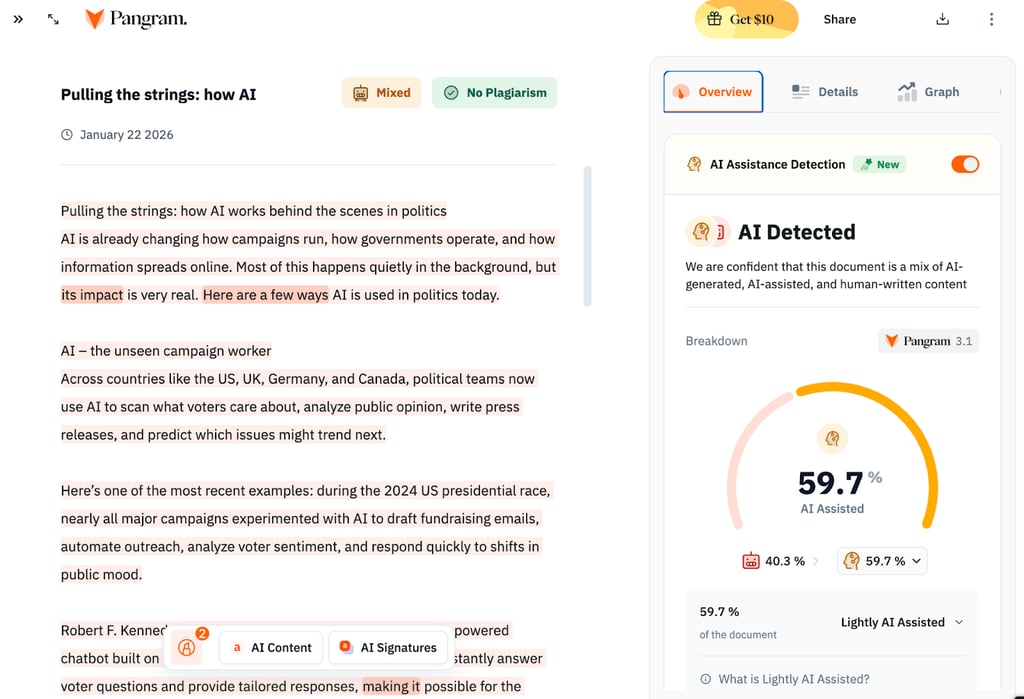
Task: Open the three-dot more options menu
Action: coord(991,19)
